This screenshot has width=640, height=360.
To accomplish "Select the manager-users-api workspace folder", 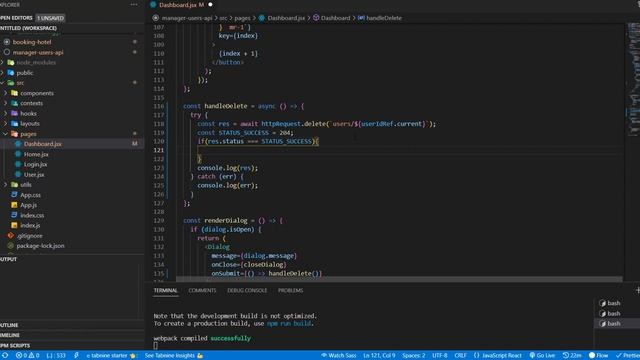I will [38, 52].
